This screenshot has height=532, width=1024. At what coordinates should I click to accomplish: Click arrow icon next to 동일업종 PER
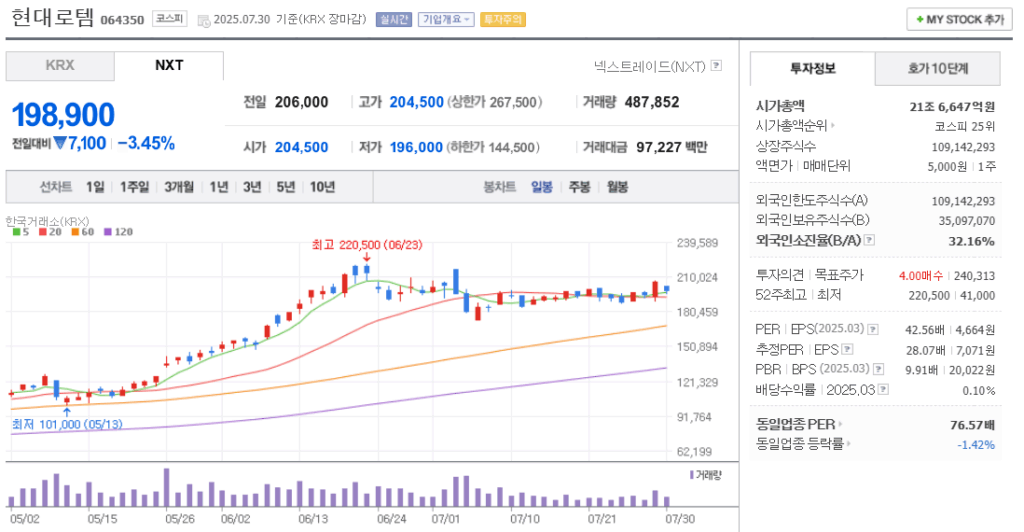click(x=840, y=424)
